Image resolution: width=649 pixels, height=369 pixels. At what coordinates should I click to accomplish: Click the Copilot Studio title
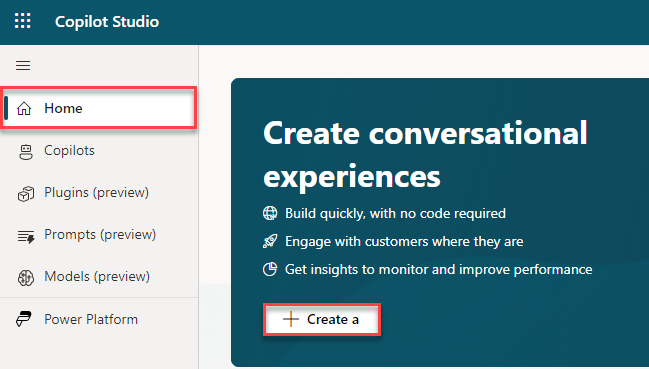click(x=107, y=22)
